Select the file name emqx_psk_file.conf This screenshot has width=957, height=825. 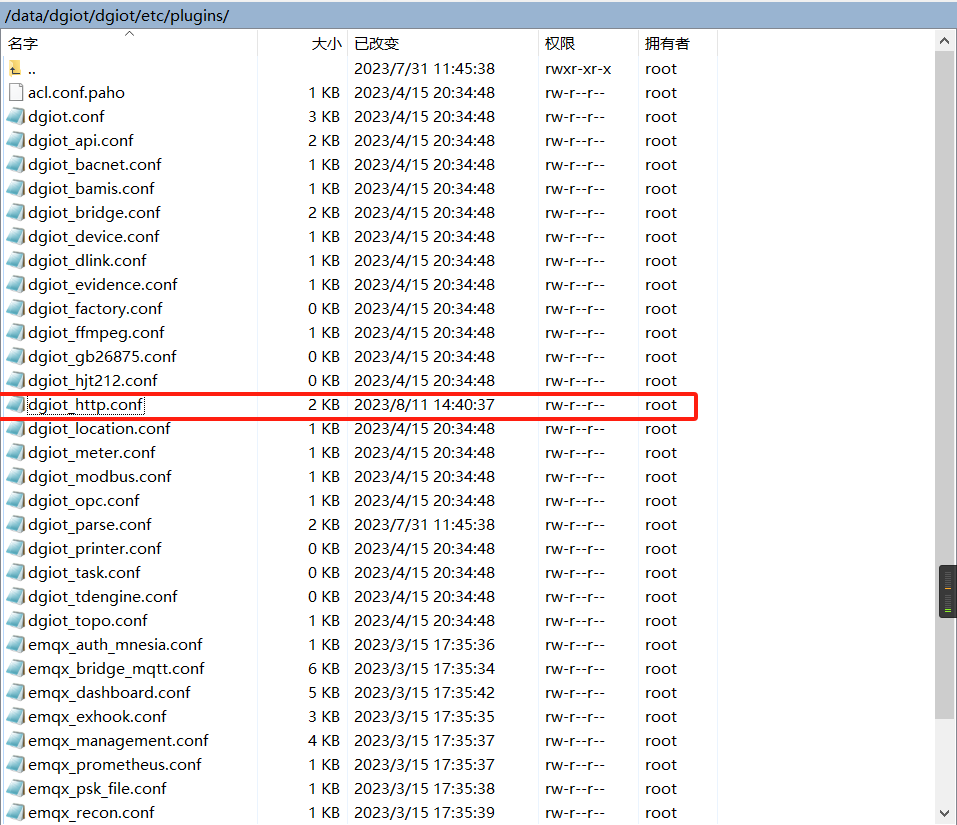97,788
